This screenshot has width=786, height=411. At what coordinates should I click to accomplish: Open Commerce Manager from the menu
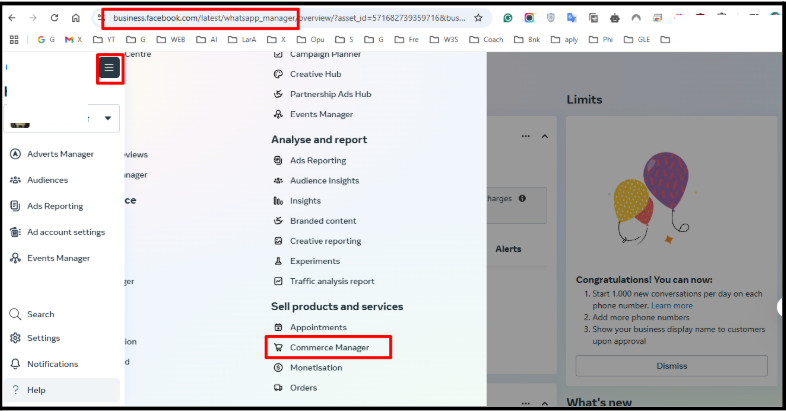point(329,347)
